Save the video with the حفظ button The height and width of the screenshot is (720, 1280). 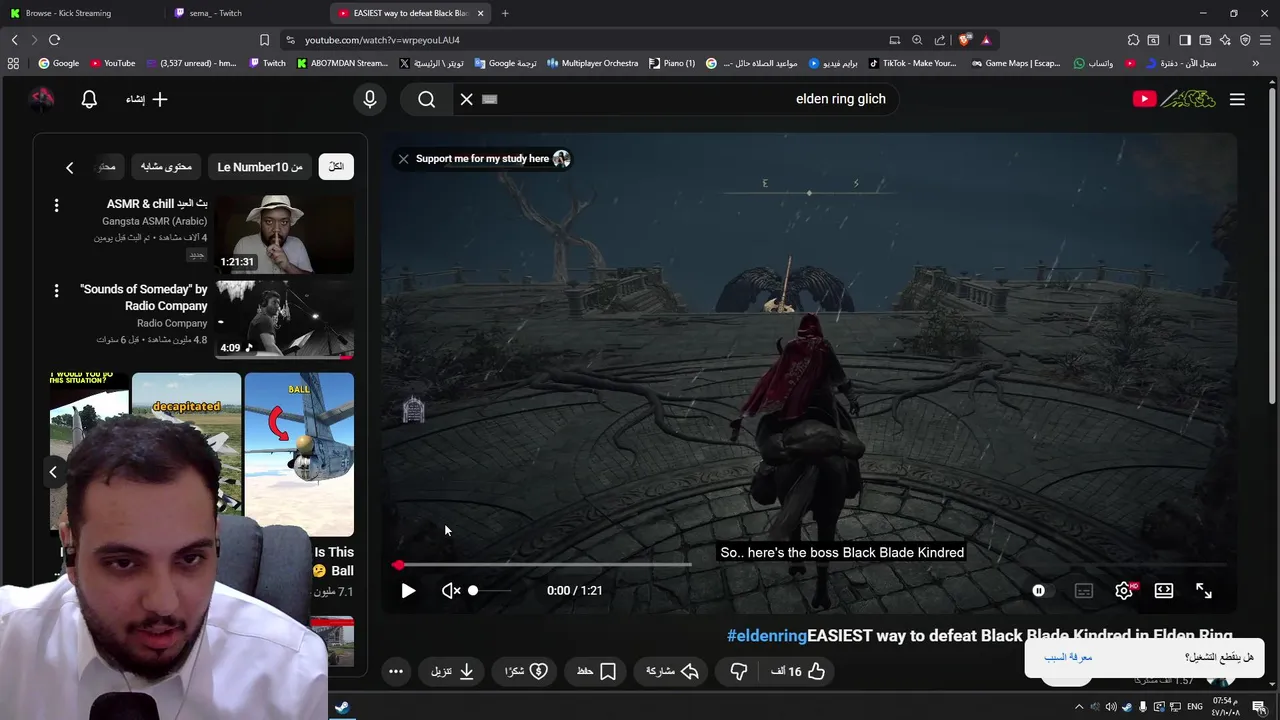coord(597,671)
